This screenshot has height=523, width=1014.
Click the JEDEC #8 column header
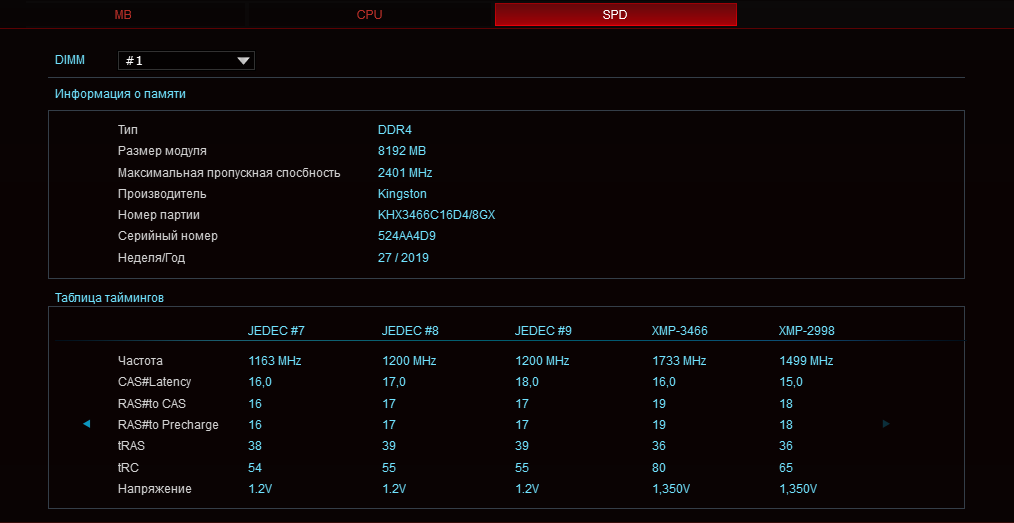[x=410, y=331]
